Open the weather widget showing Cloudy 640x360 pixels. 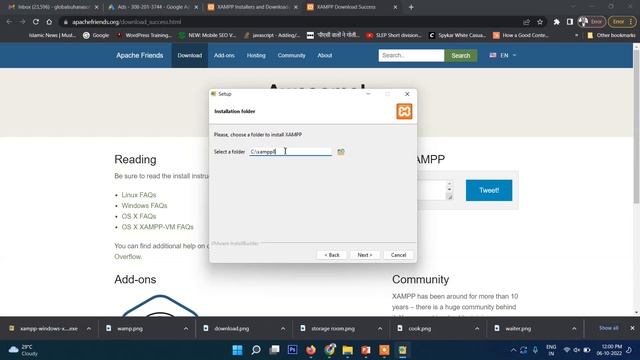24,350
